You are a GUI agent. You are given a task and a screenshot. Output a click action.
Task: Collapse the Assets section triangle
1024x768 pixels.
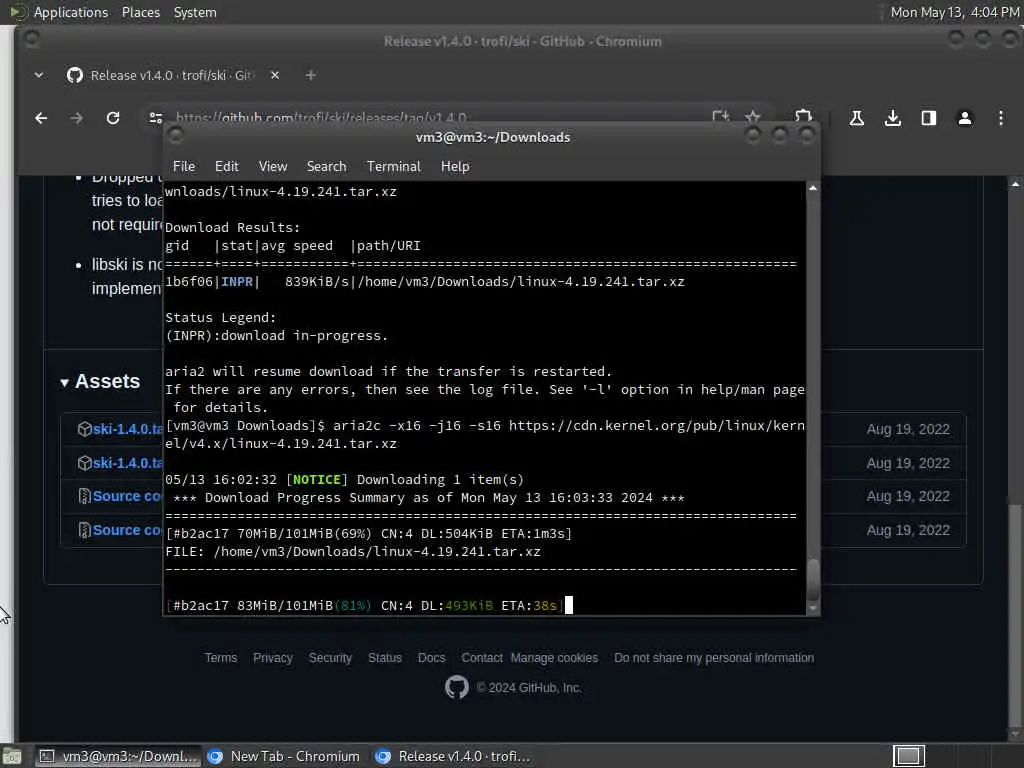(65, 383)
